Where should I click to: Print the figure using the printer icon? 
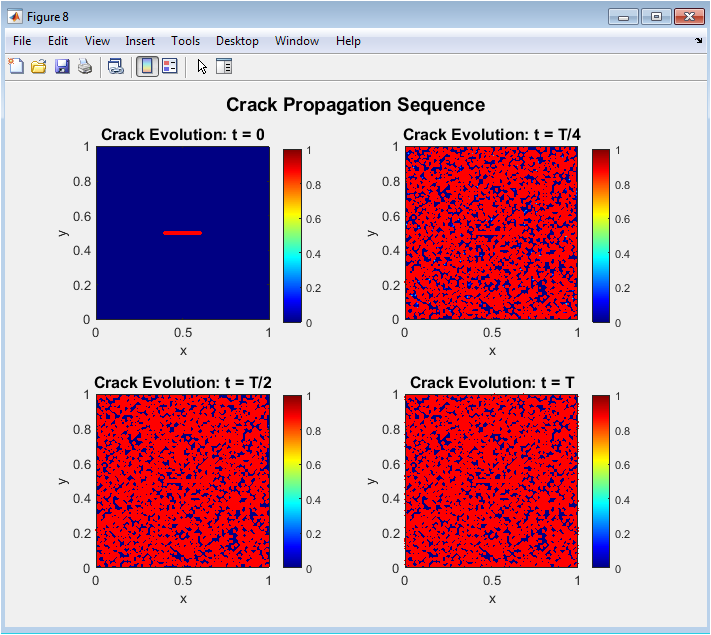pyautogui.click(x=85, y=67)
